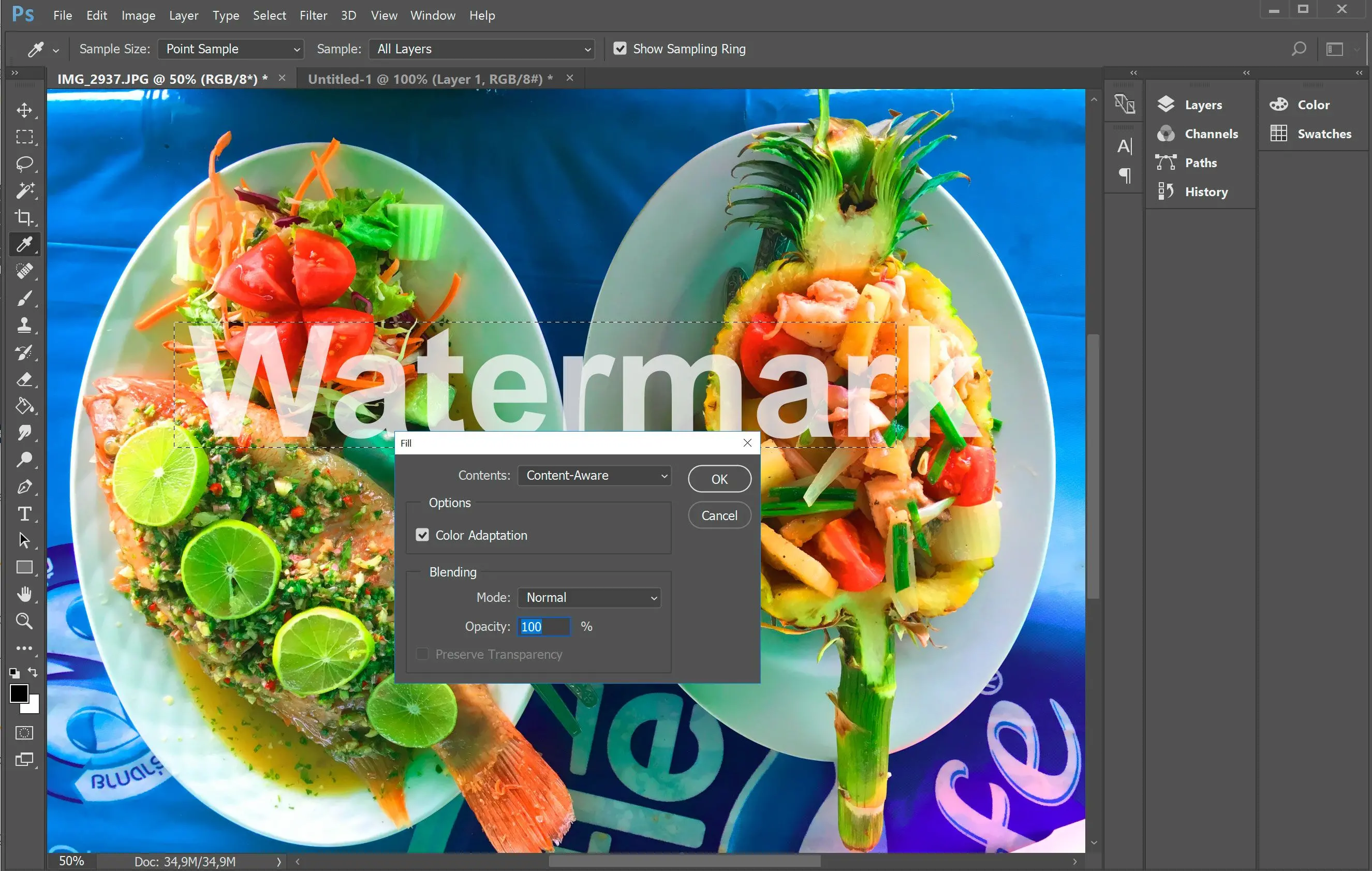Toggle Color Adaptation checkbox
Image resolution: width=1372 pixels, height=871 pixels.
click(x=423, y=535)
